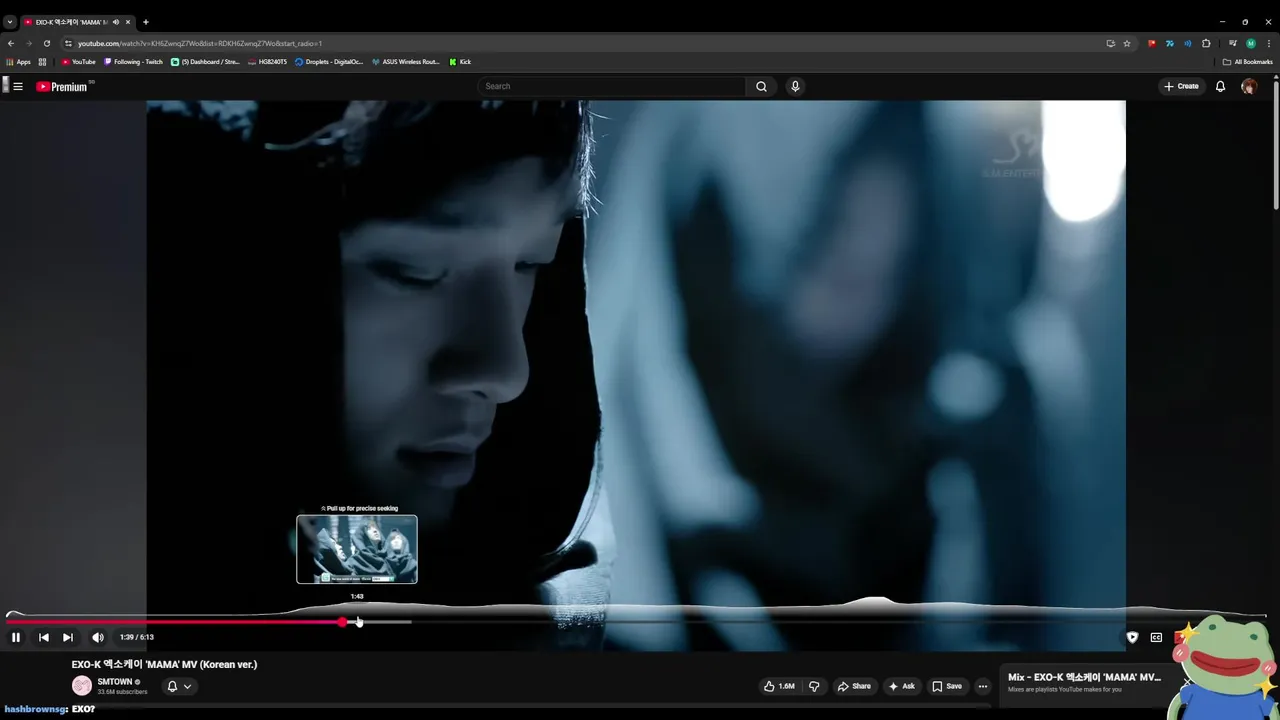
Task: Open the Apps bookmark
Action: pos(19,62)
